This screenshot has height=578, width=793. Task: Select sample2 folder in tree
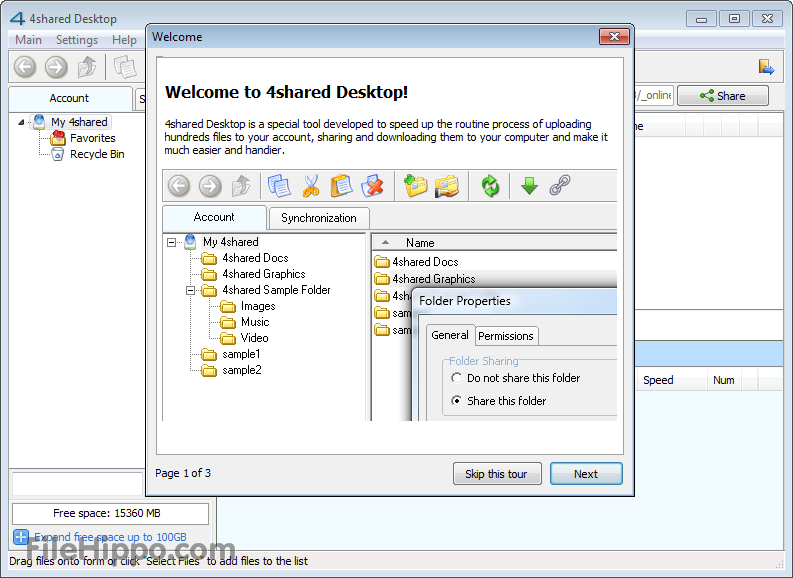pyautogui.click(x=242, y=371)
